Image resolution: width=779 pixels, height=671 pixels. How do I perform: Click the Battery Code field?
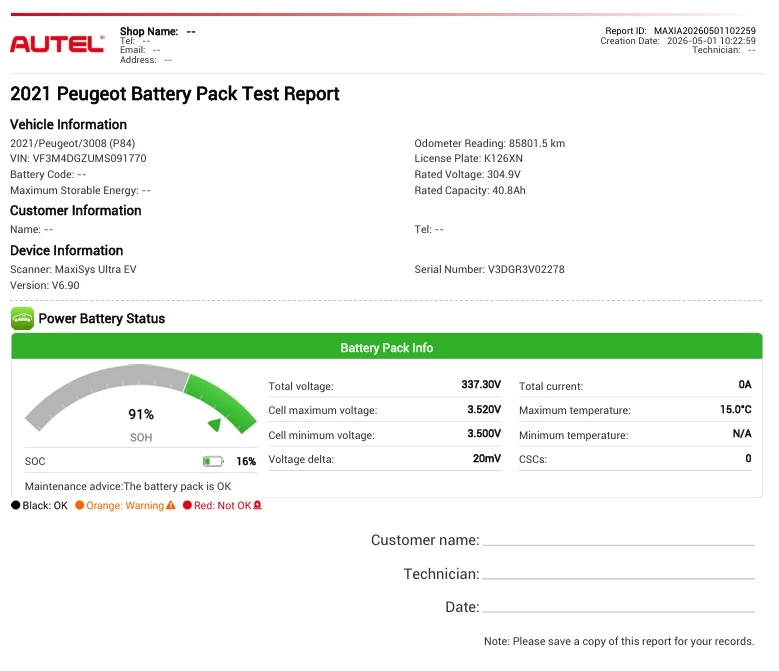48,174
